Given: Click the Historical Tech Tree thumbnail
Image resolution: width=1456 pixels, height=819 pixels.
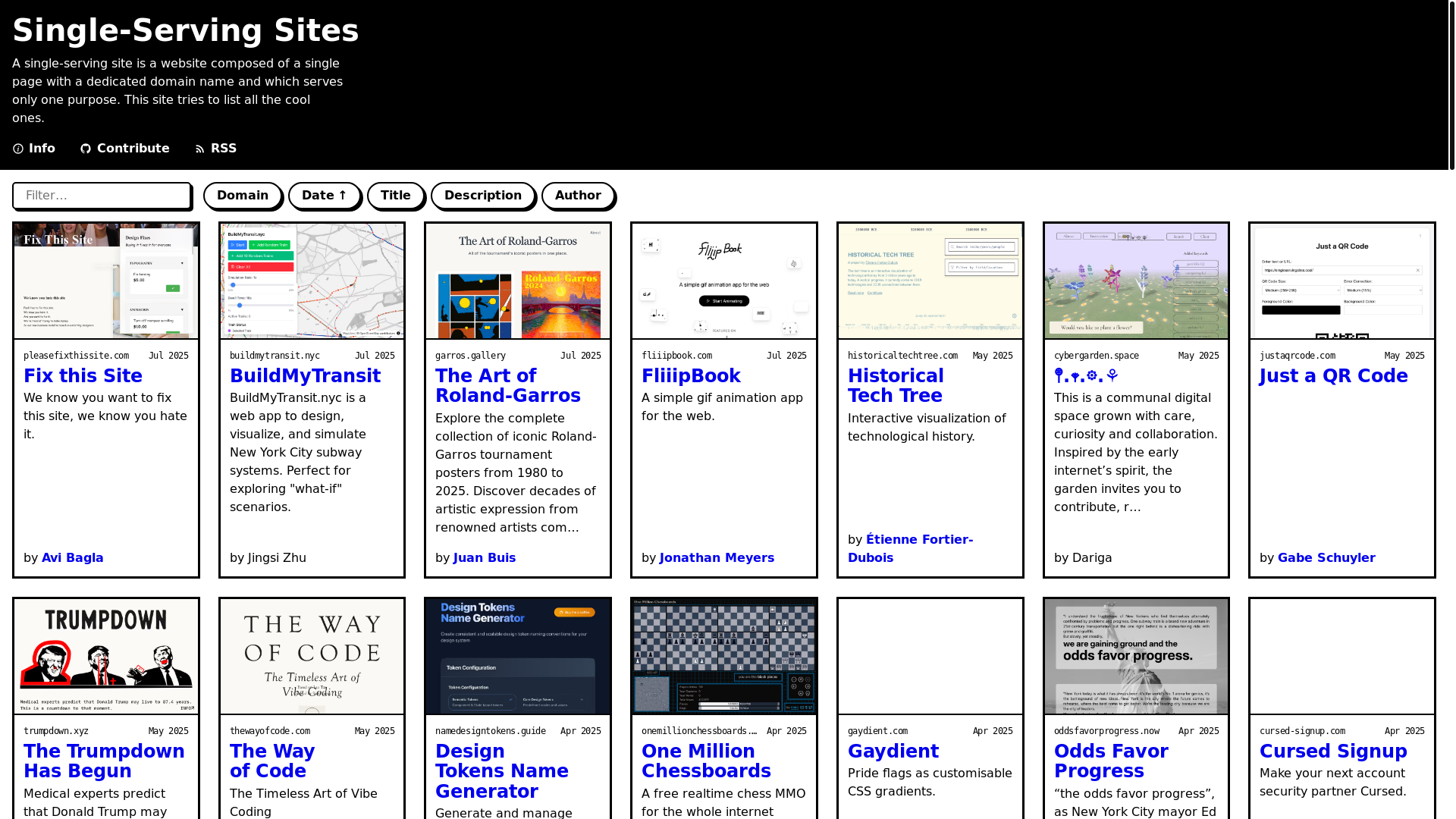Looking at the screenshot, I should pos(930,281).
